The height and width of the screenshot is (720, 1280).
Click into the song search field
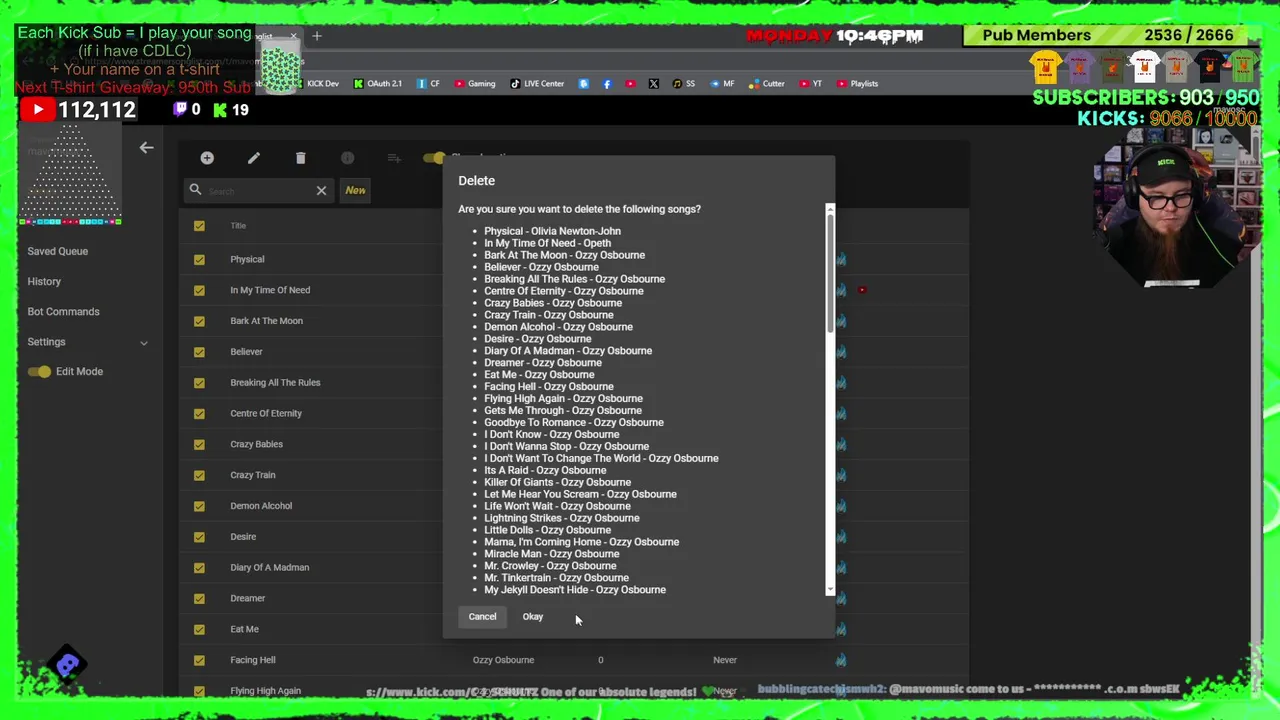point(260,190)
